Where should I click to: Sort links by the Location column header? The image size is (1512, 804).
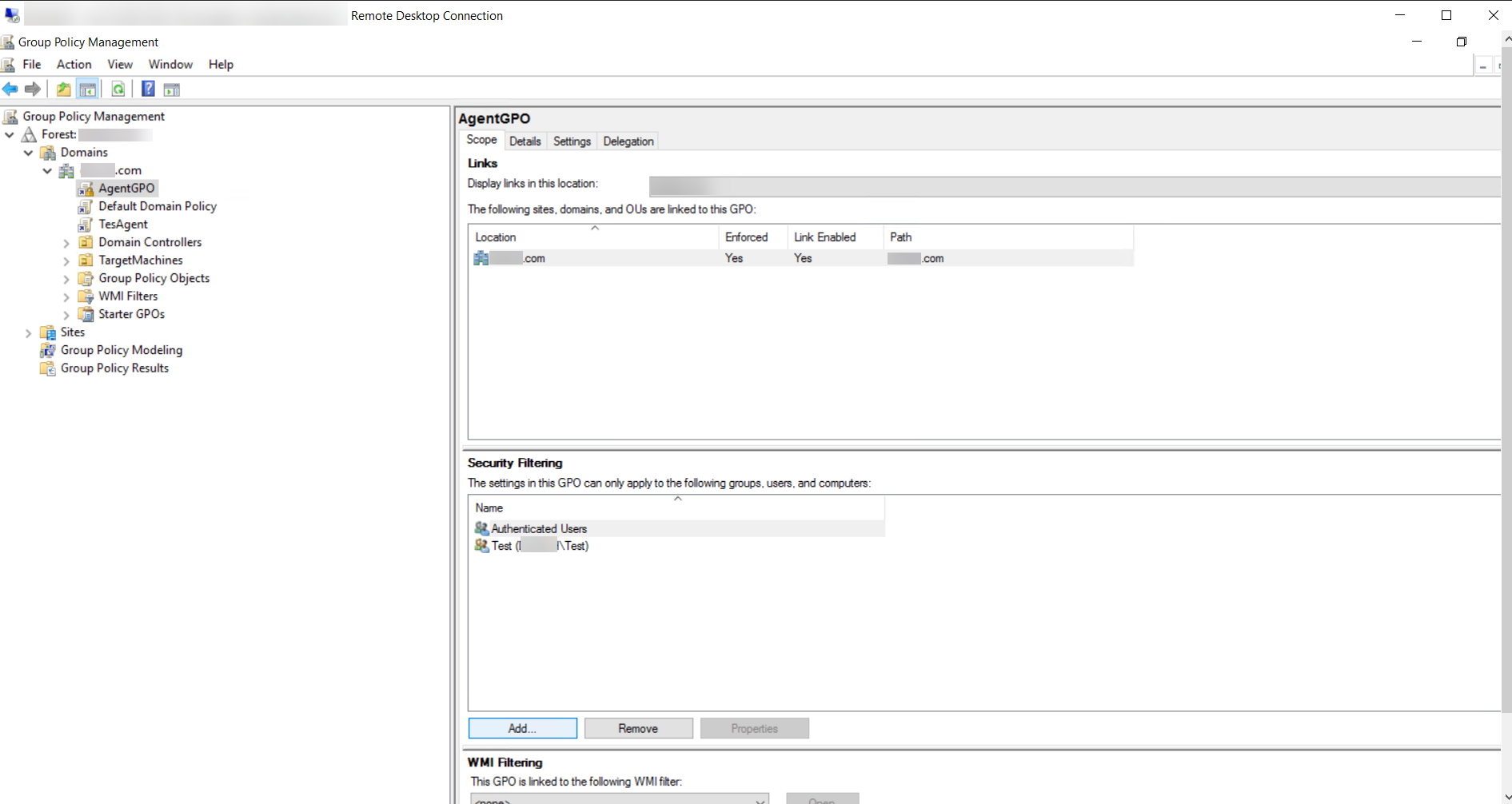pyautogui.click(x=593, y=237)
